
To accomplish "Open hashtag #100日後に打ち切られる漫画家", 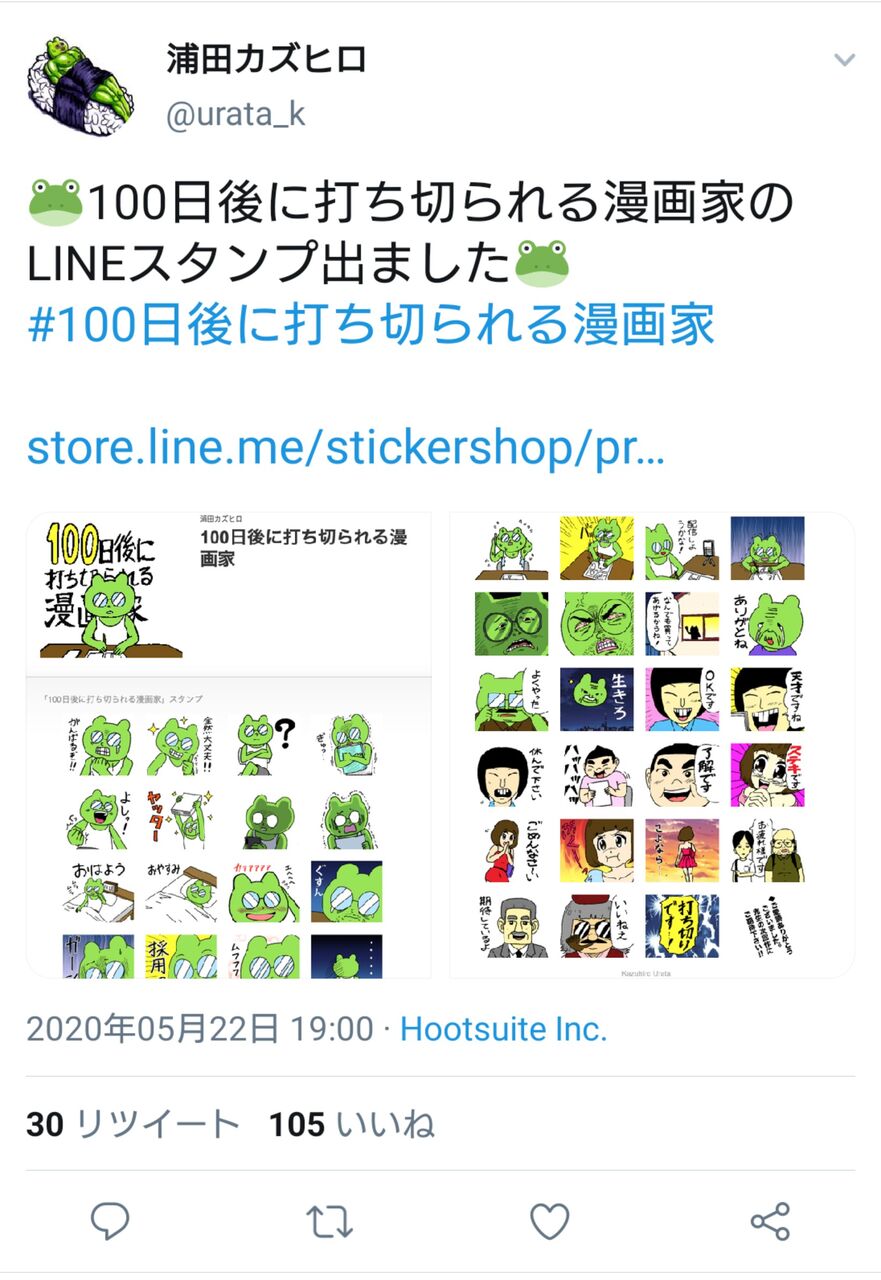I will [371, 325].
